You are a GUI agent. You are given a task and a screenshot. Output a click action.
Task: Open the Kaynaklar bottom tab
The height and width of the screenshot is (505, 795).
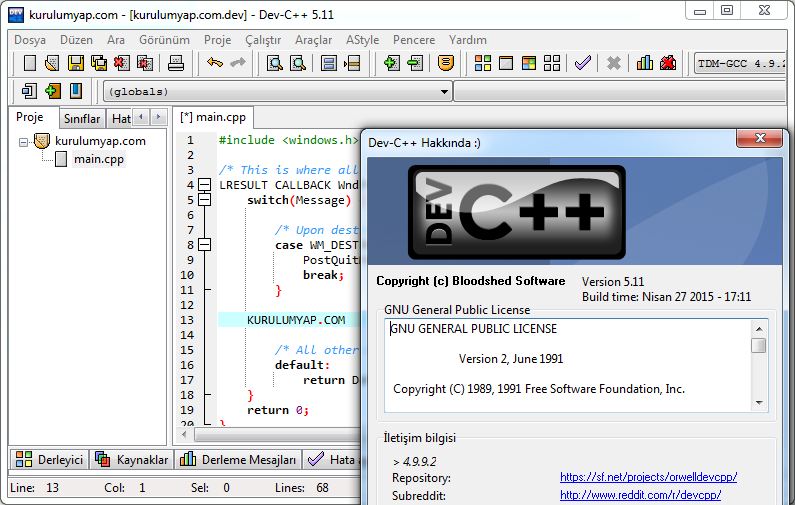(131, 459)
